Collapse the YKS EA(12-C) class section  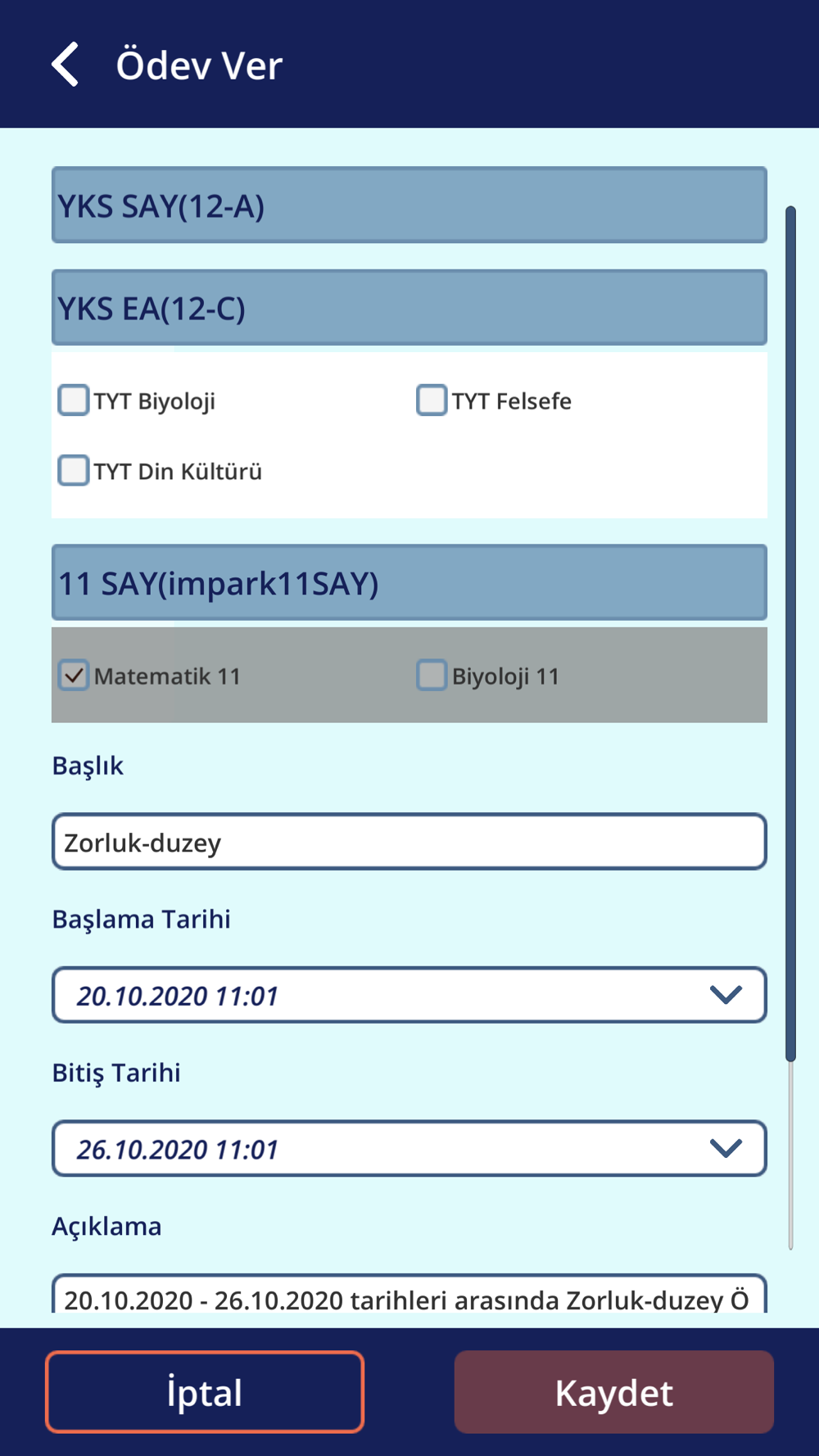pyautogui.click(x=409, y=307)
